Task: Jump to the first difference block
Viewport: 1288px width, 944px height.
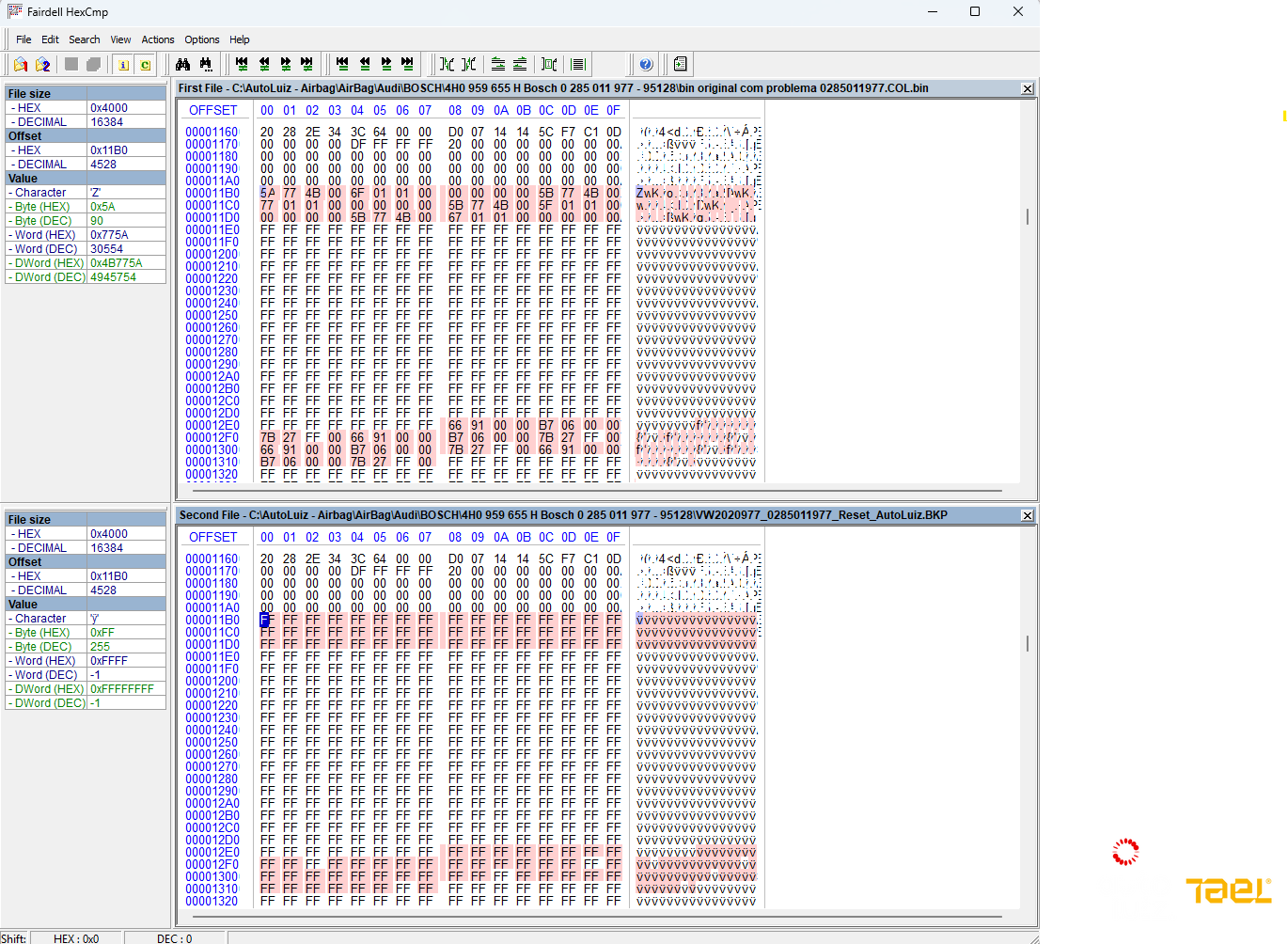Action: point(242,64)
